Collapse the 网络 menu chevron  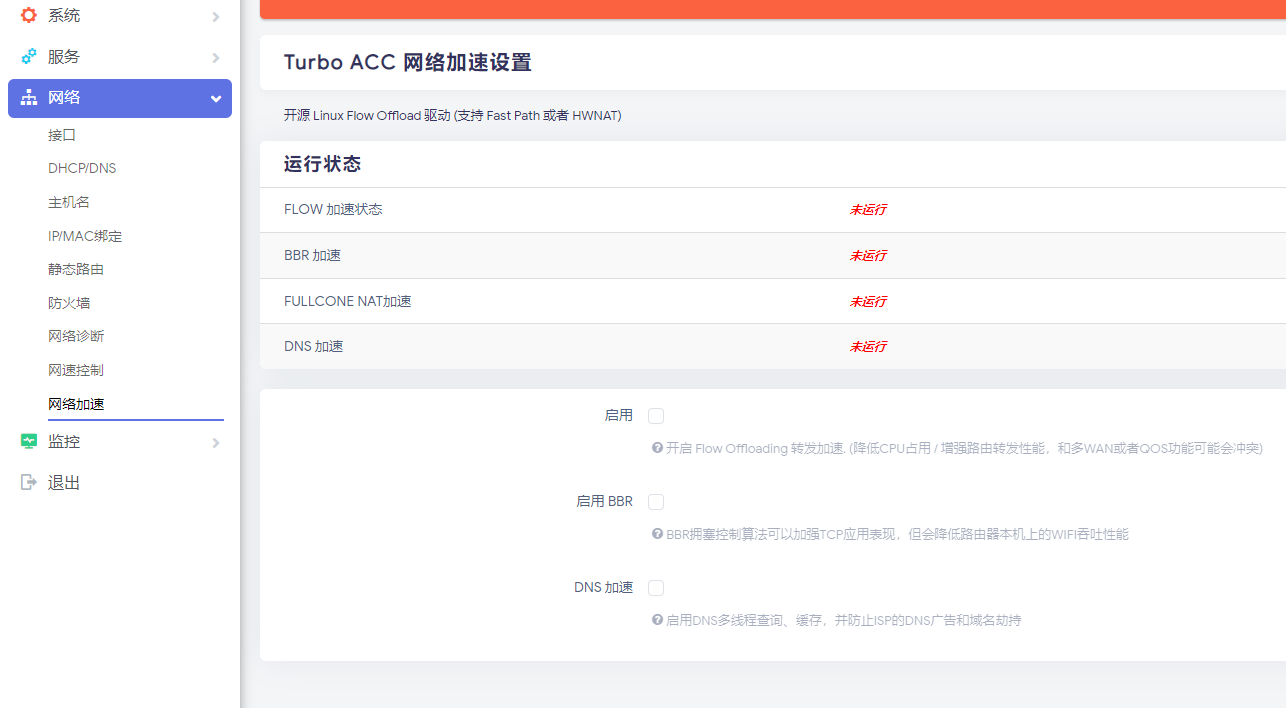[216, 99]
